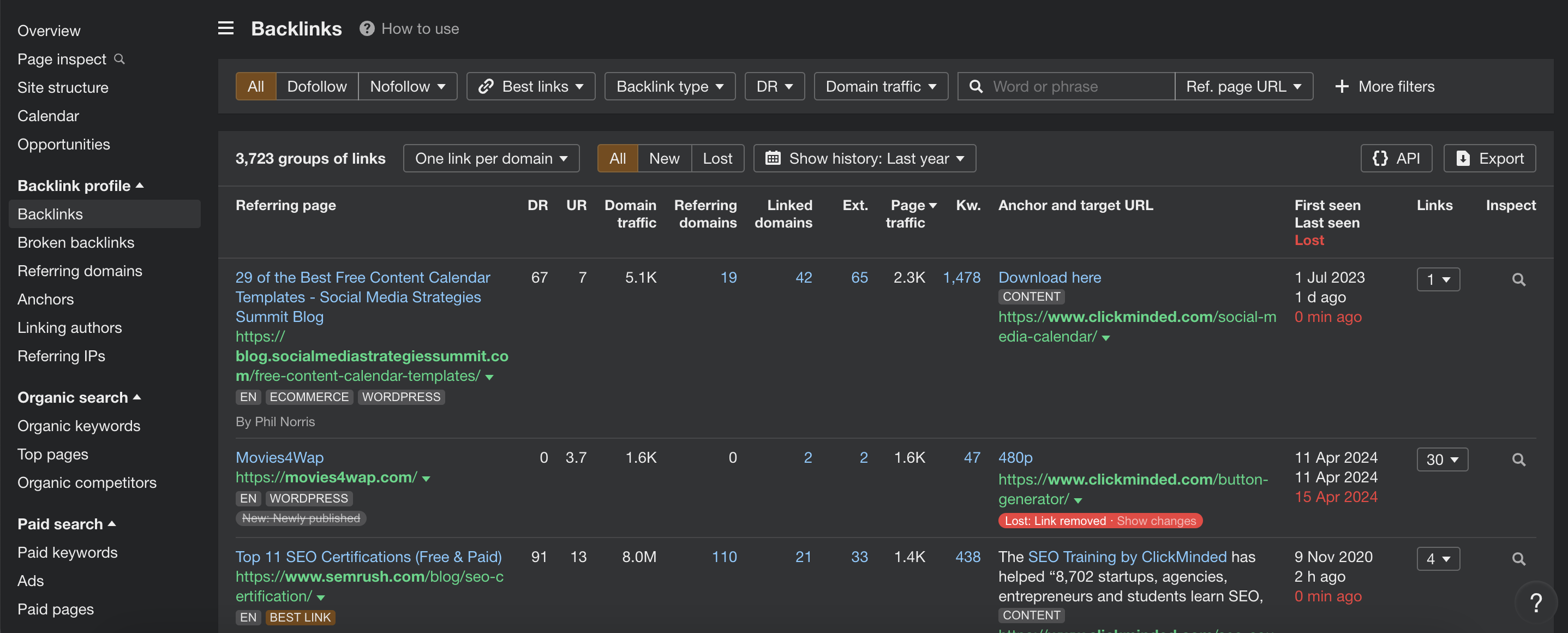The image size is (1568, 633).
Task: Click the Export button
Action: [x=1489, y=158]
